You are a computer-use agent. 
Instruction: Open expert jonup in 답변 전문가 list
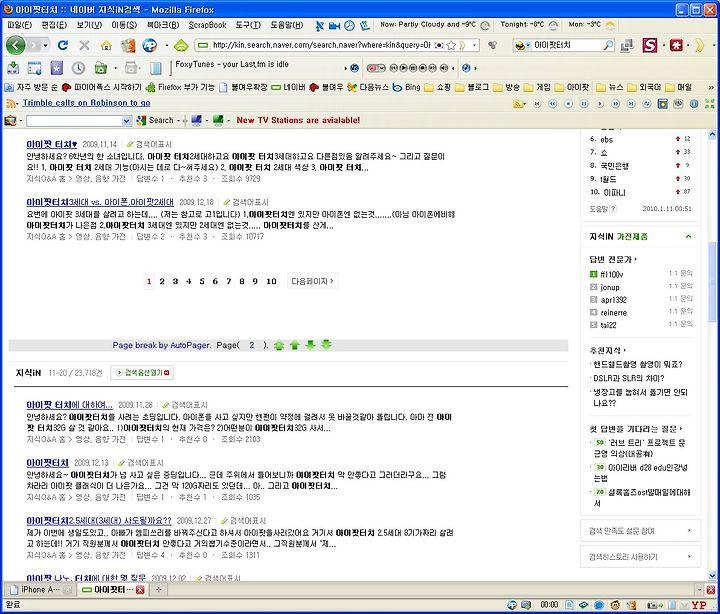pyautogui.click(x=610, y=287)
